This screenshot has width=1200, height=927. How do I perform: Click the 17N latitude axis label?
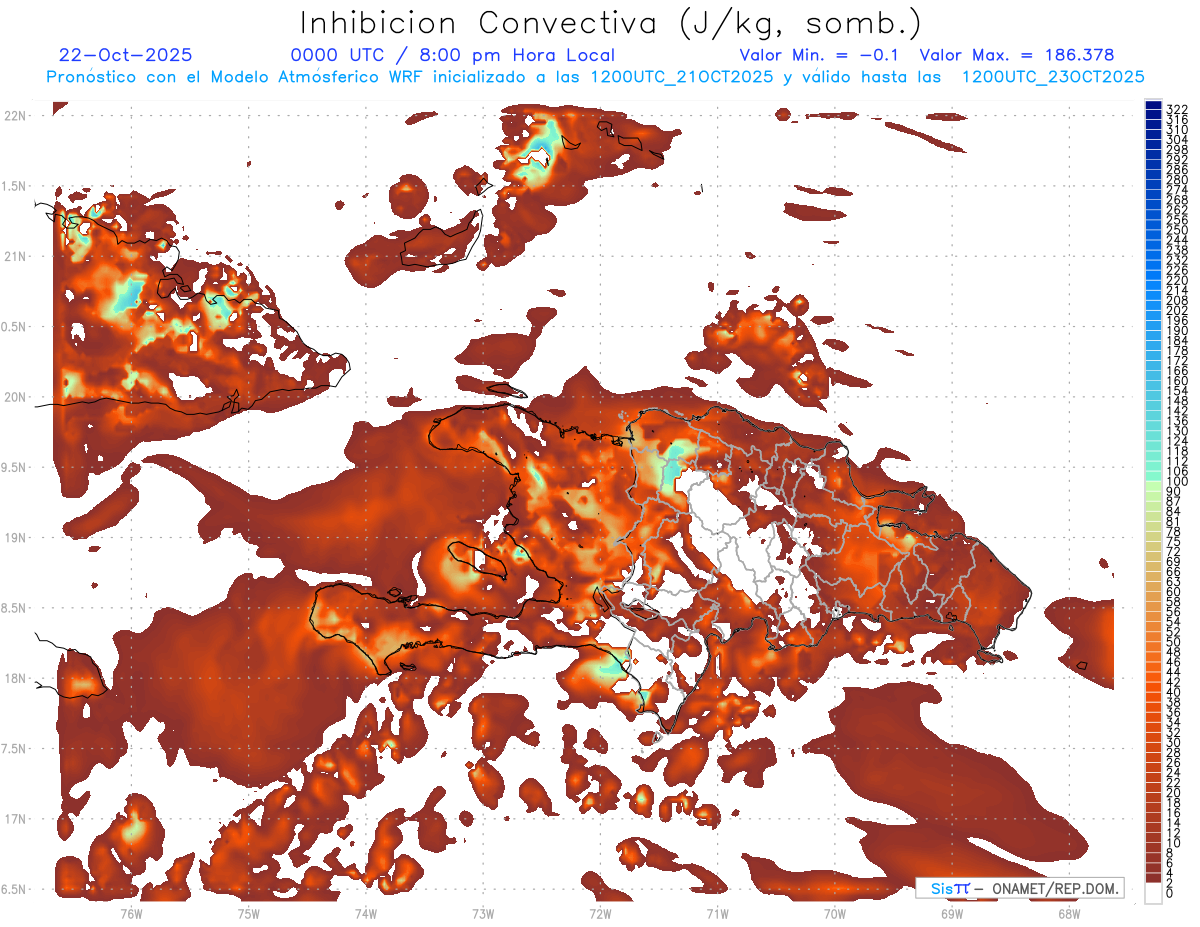pos(16,819)
